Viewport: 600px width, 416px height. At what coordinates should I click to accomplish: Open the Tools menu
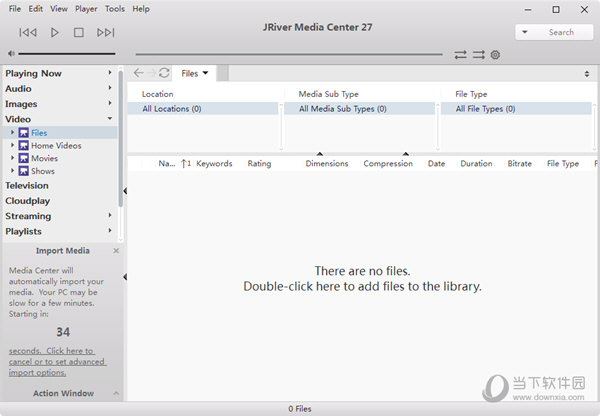coord(115,9)
